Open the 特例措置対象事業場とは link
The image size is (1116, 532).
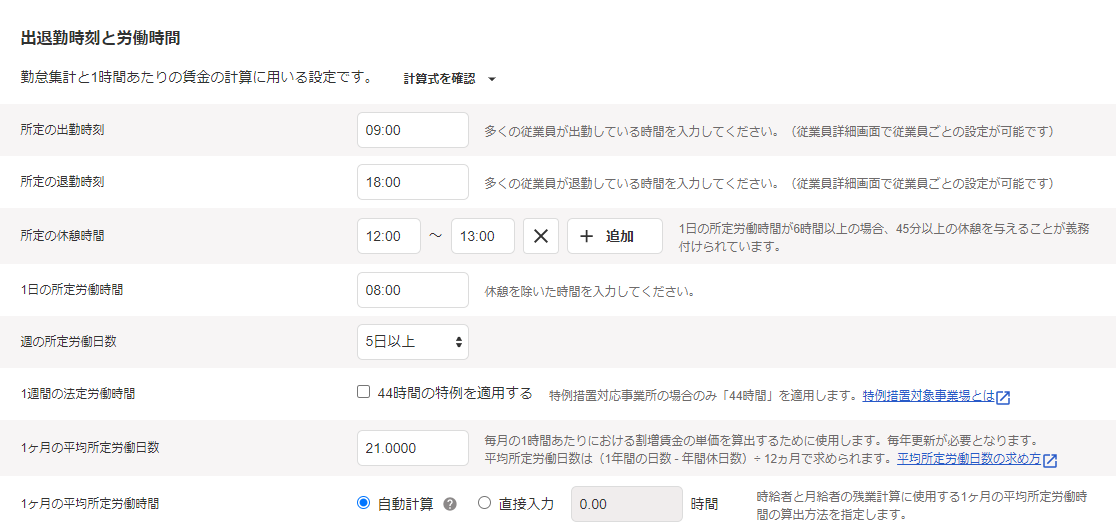pos(928,396)
